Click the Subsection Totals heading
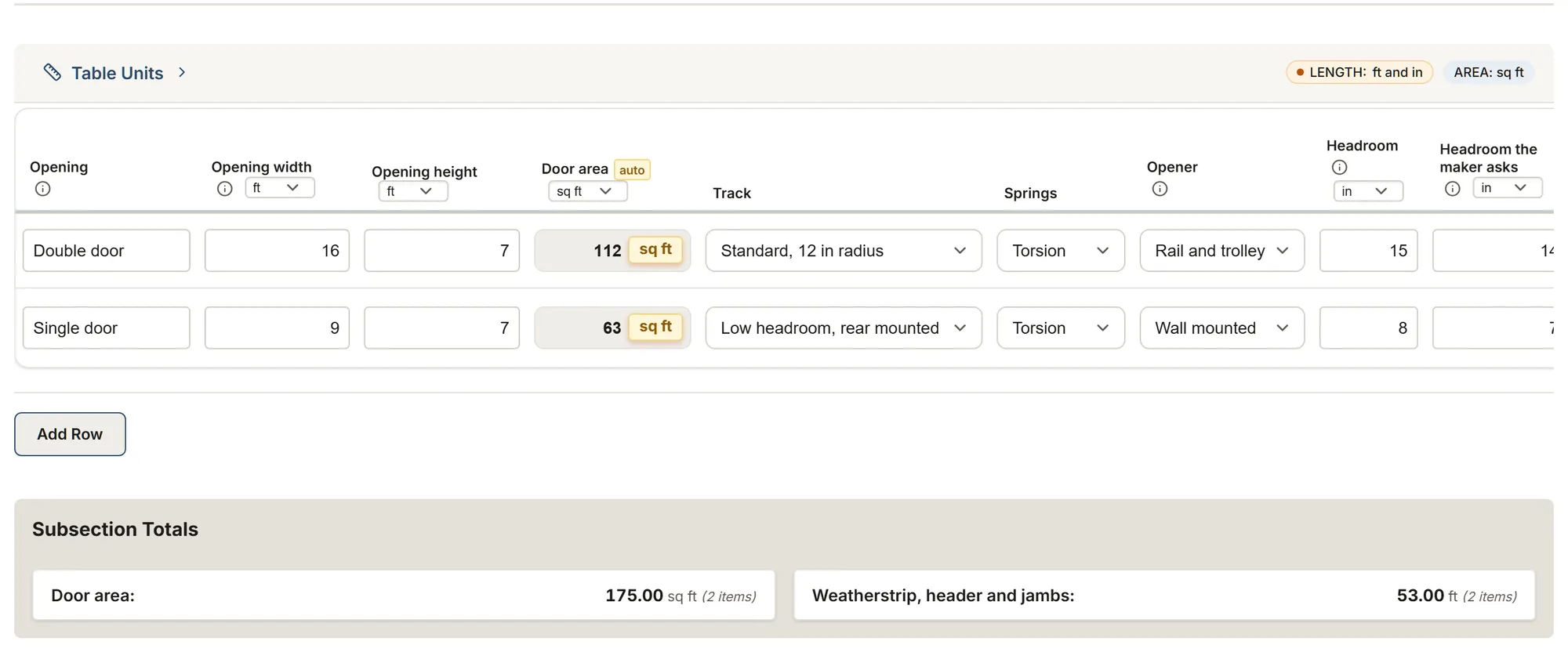The image size is (1568, 652). 115,529
